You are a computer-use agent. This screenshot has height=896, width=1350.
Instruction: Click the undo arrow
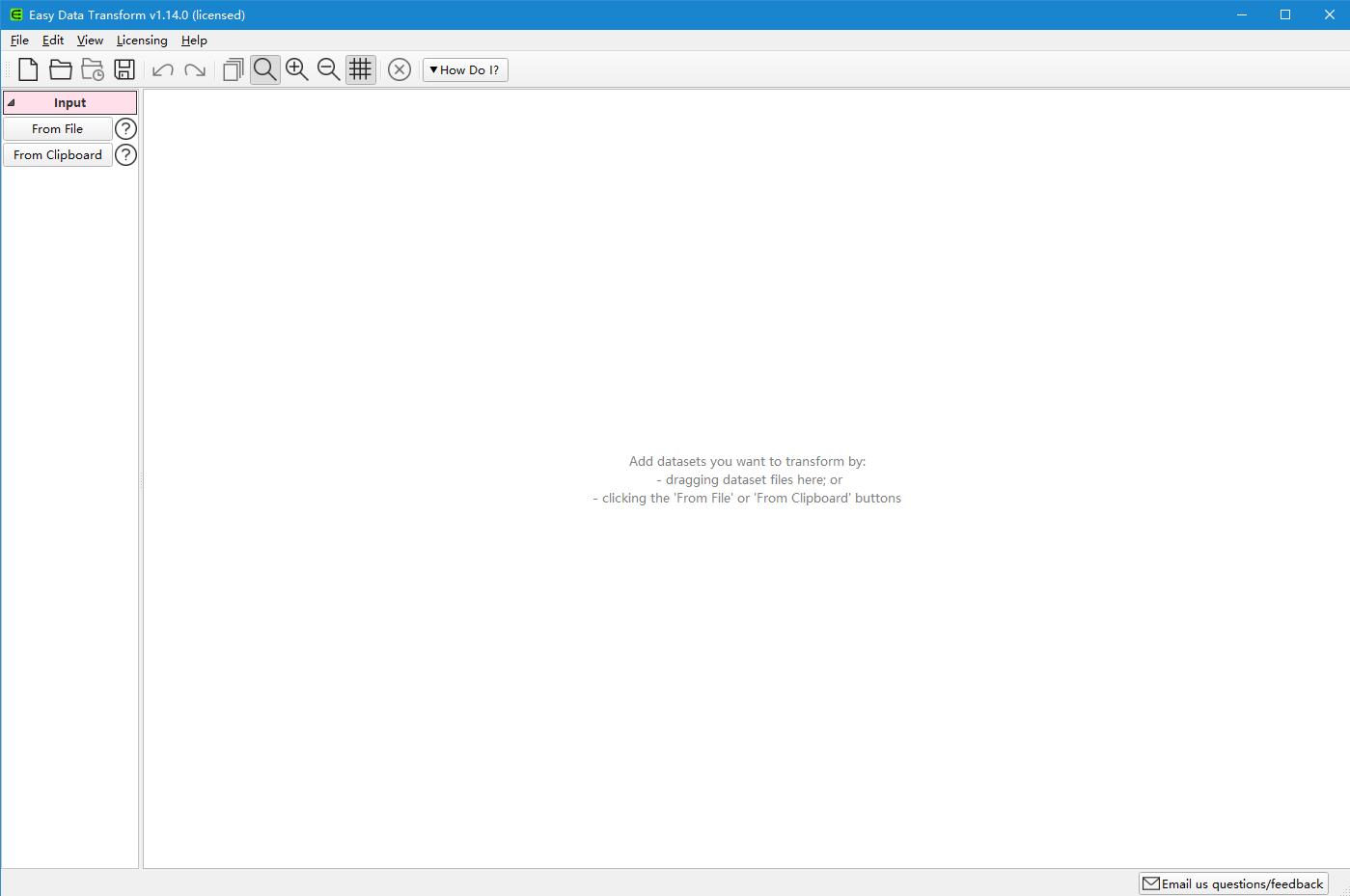(x=163, y=69)
